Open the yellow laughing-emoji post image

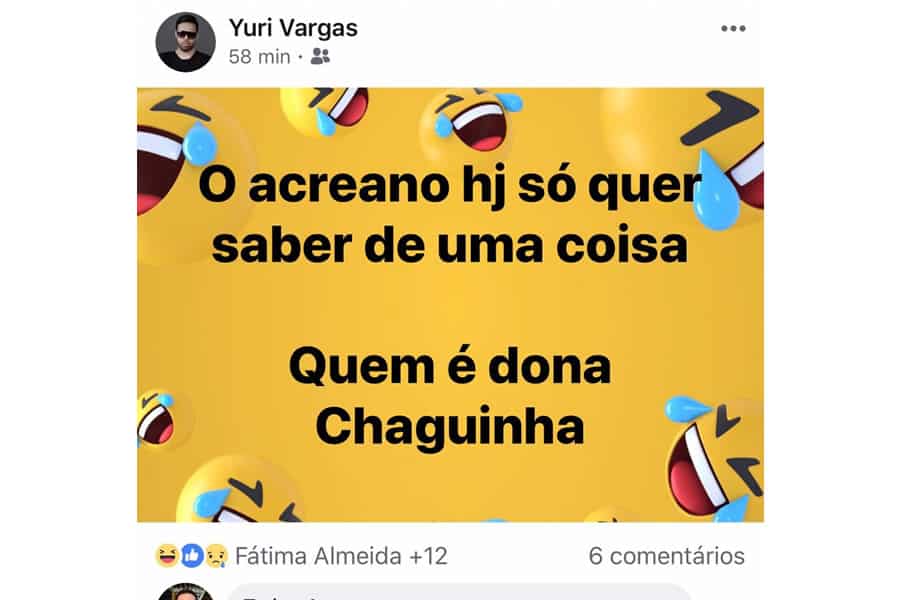point(450,305)
